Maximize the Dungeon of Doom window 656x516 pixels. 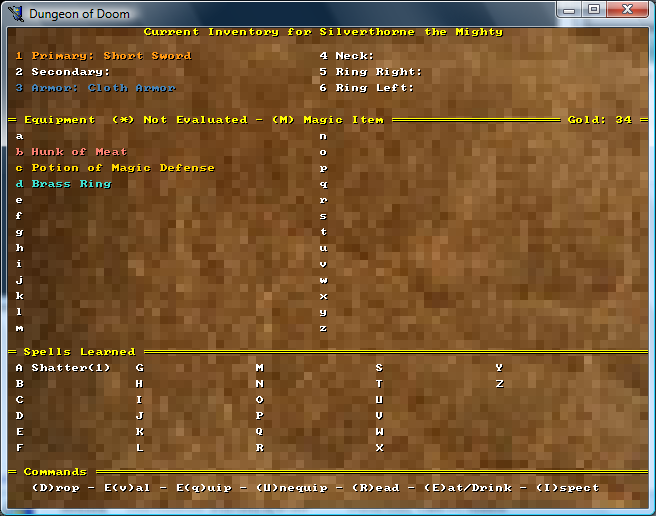pyautogui.click(x=594, y=10)
